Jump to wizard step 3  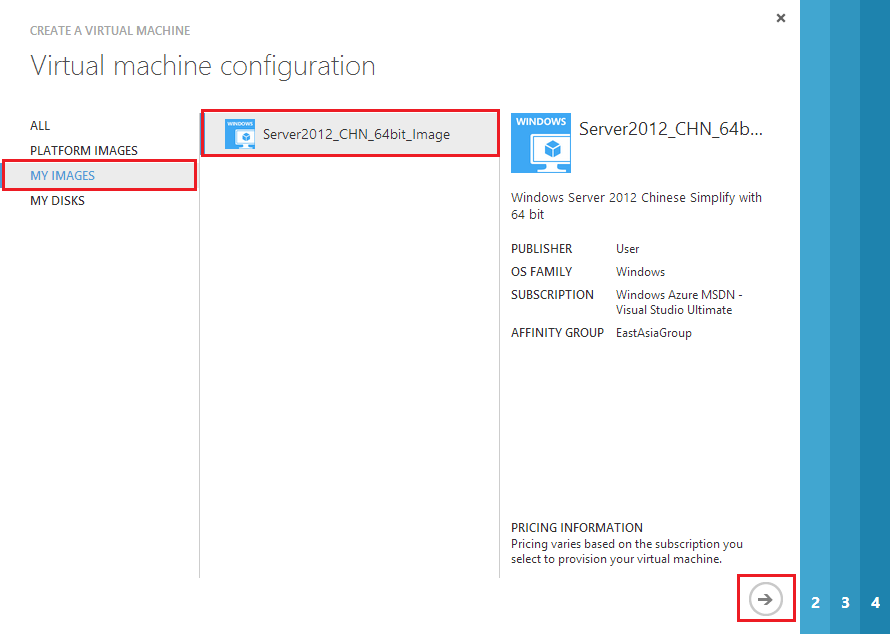coord(845,602)
